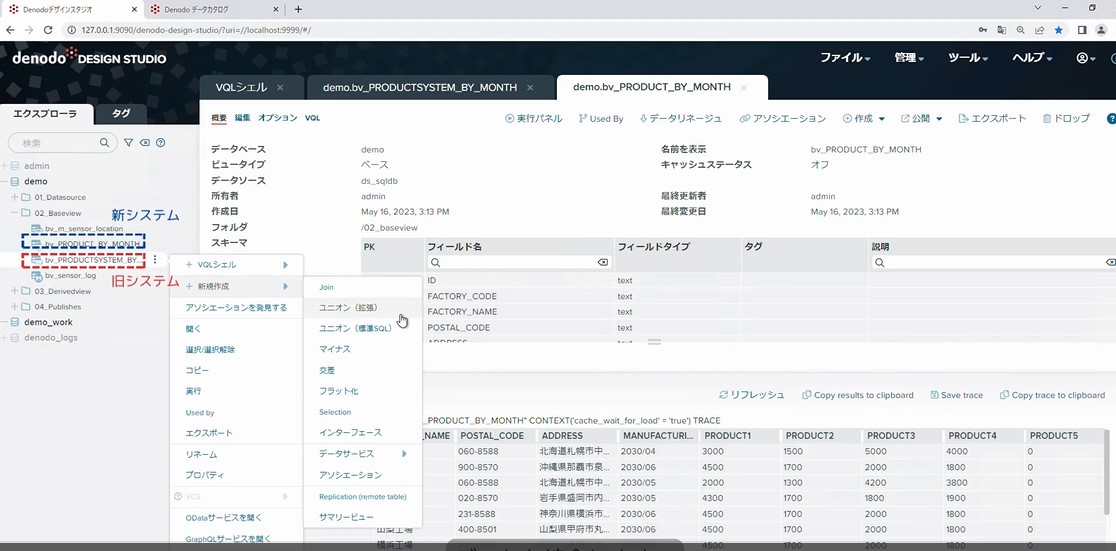Open the user account menu icon
1116x551 pixels.
[1086, 58]
